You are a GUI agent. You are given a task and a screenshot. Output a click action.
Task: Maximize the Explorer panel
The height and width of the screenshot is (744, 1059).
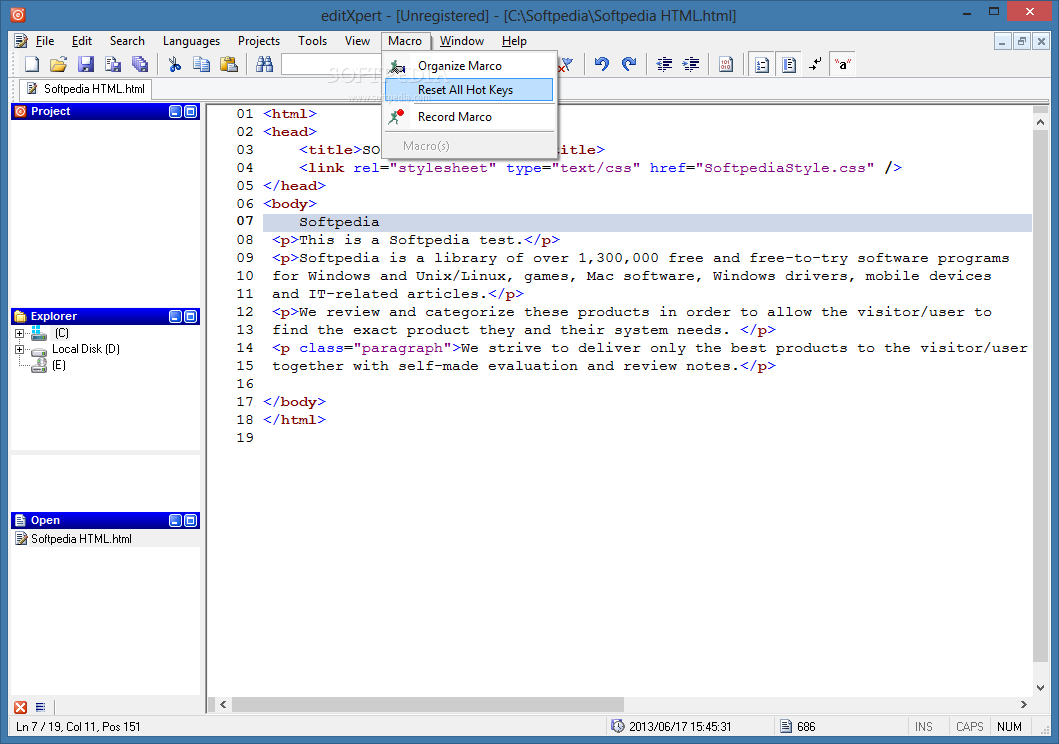(191, 317)
